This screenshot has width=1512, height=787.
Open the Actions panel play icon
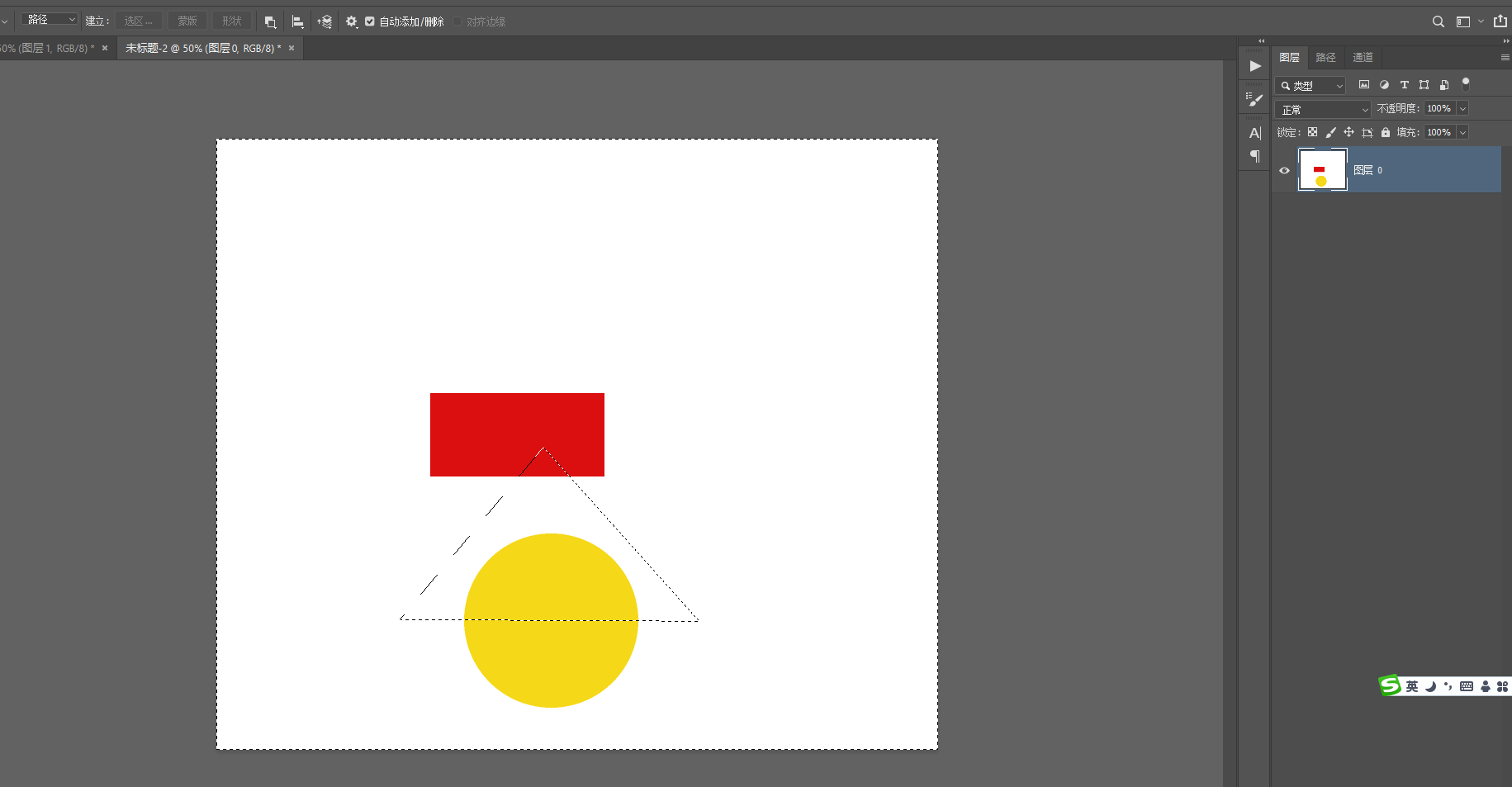(x=1255, y=66)
